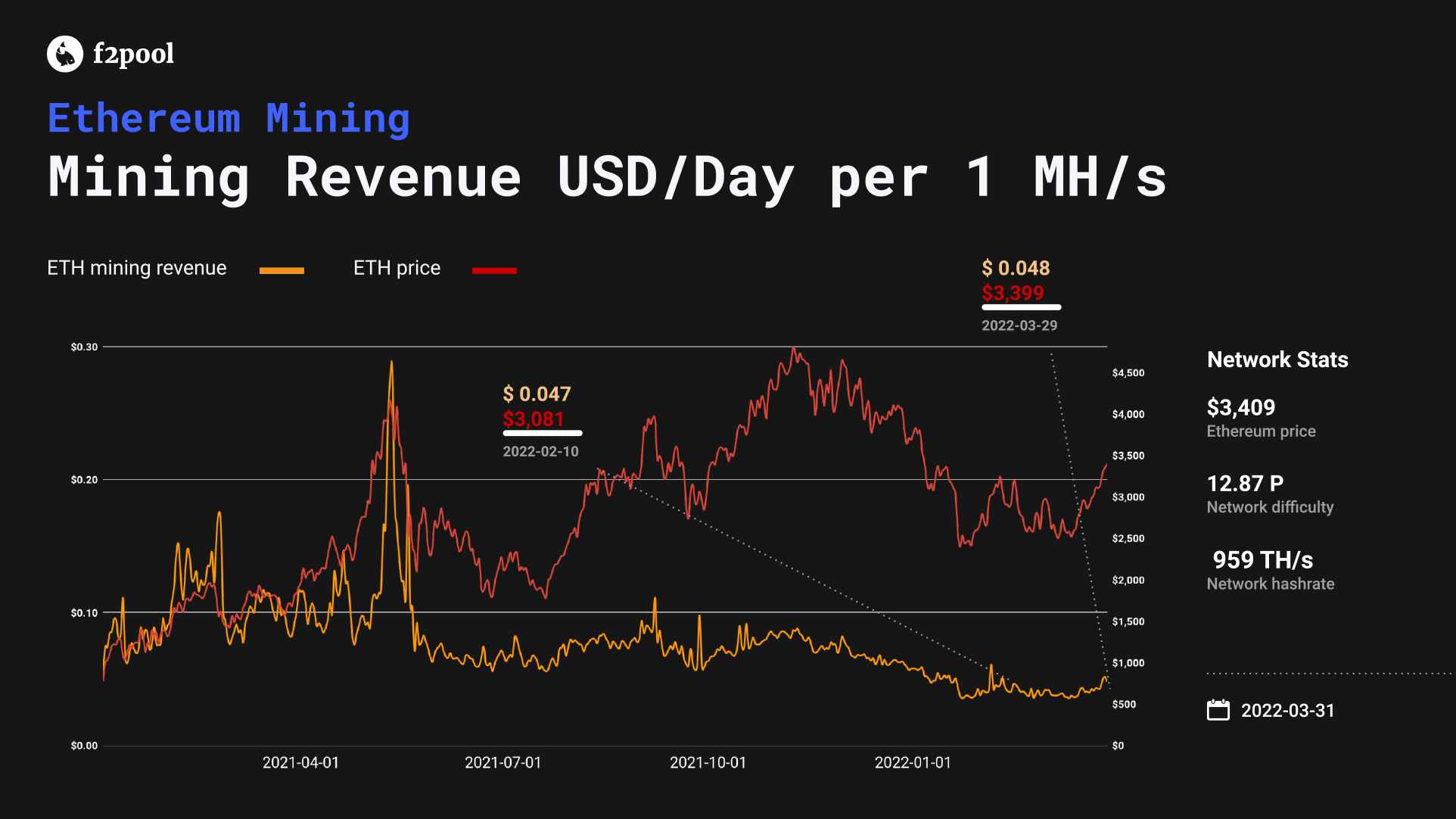This screenshot has height=819, width=1456.
Task: Click the Mining Revenue USD/Day title
Action: click(x=607, y=178)
